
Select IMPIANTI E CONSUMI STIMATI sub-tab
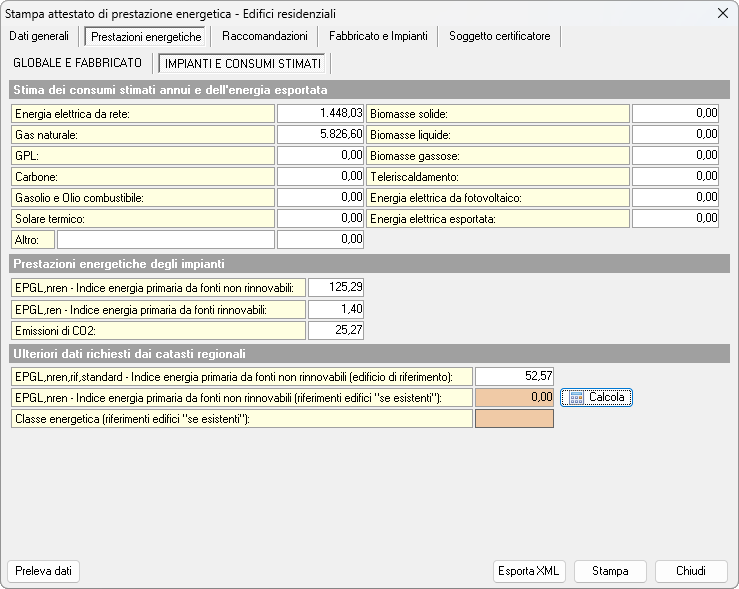(243, 63)
